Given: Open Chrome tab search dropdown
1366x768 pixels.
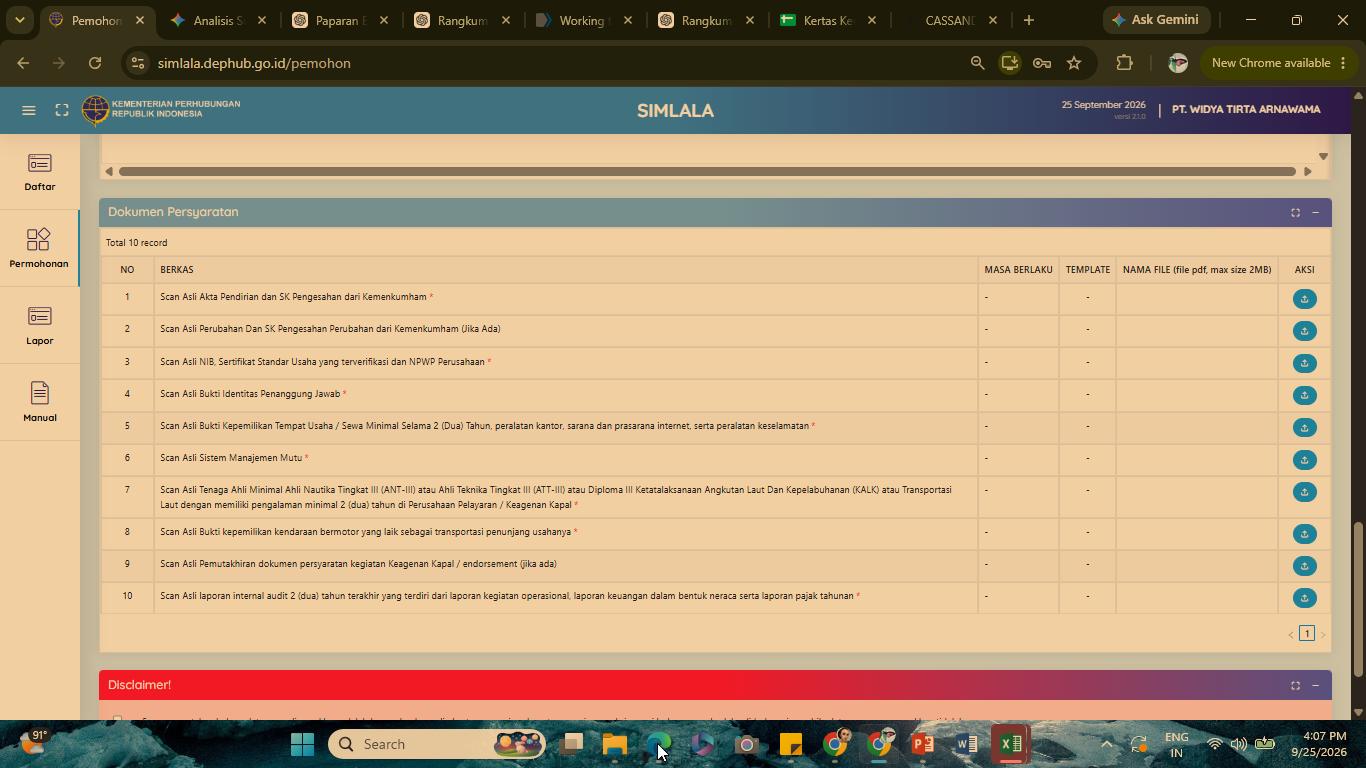Looking at the screenshot, I should [x=19, y=20].
